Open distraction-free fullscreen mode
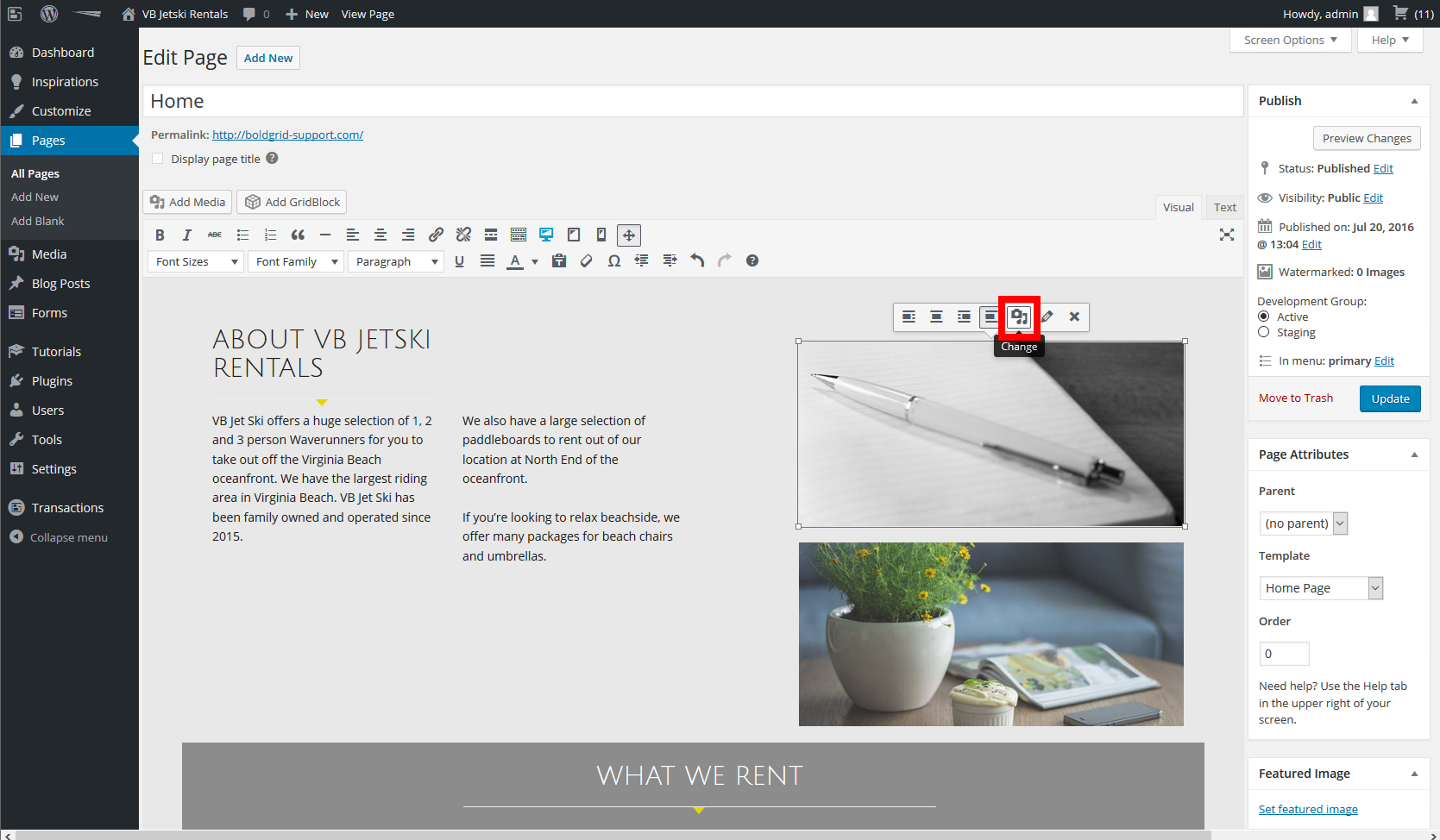1440x840 pixels. click(x=1227, y=235)
